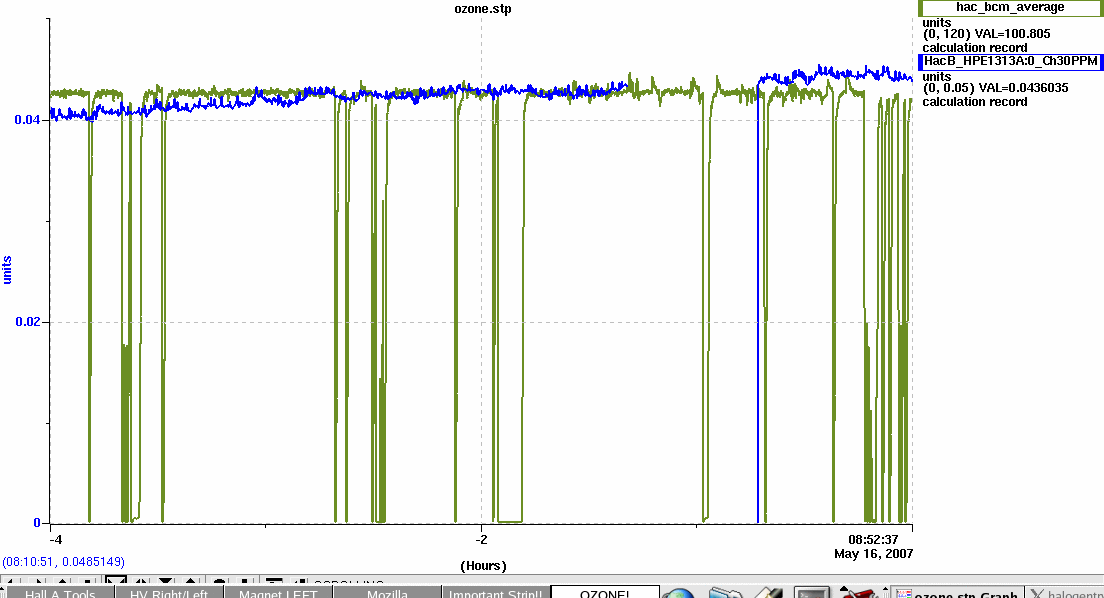Click the -4 hours x-axis label
This screenshot has width=1104, height=598.
tap(56, 540)
